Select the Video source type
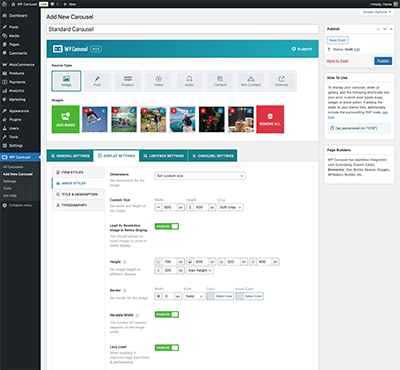The width and height of the screenshot is (400, 370). [159, 81]
